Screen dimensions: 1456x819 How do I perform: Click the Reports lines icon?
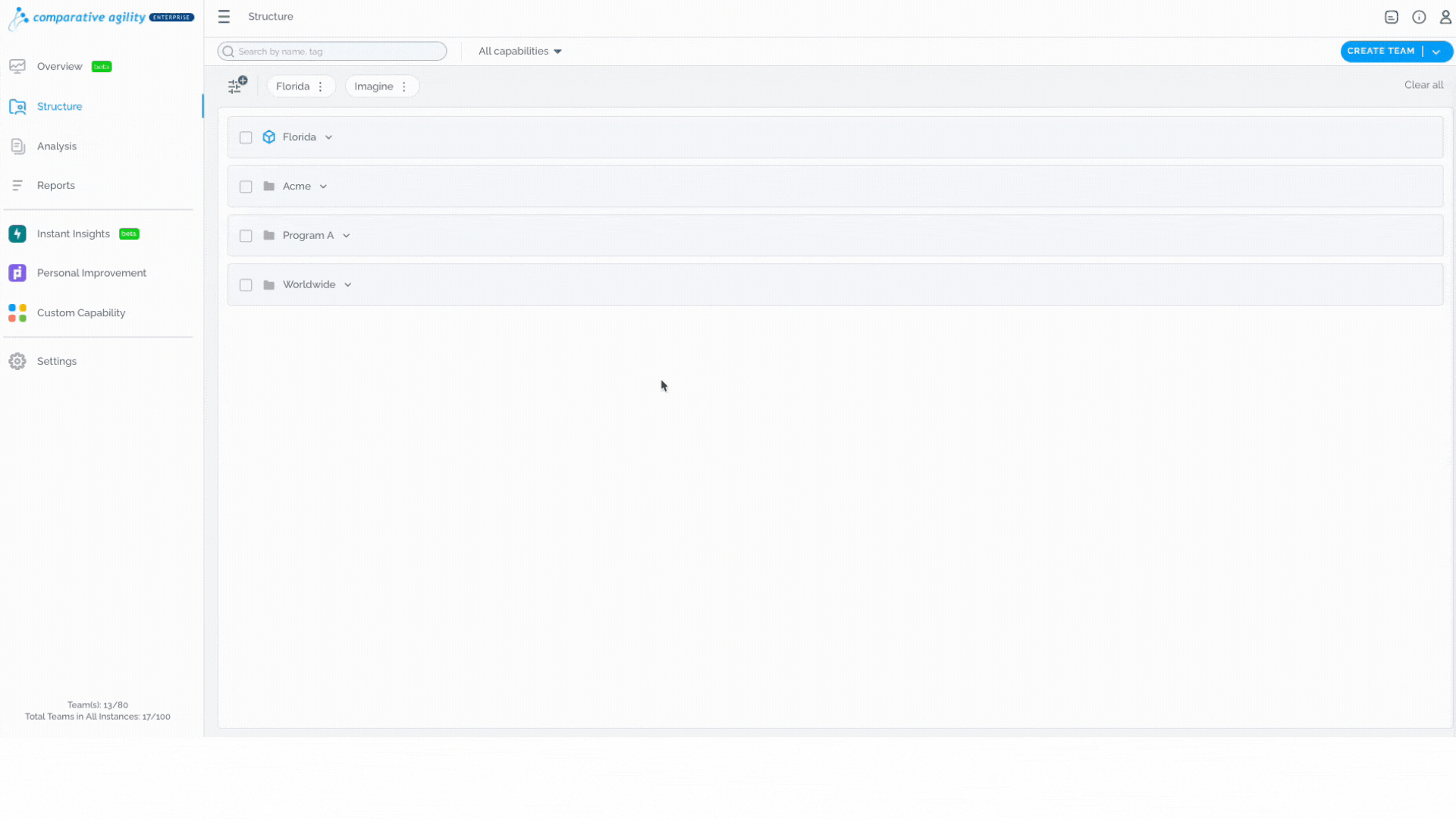click(17, 186)
